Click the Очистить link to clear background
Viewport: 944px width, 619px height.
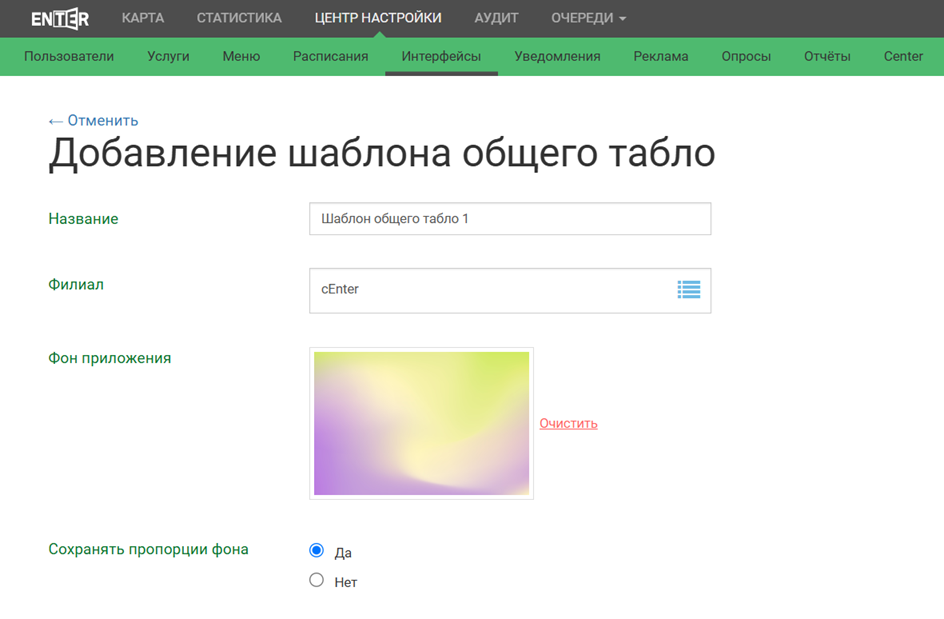[568, 423]
